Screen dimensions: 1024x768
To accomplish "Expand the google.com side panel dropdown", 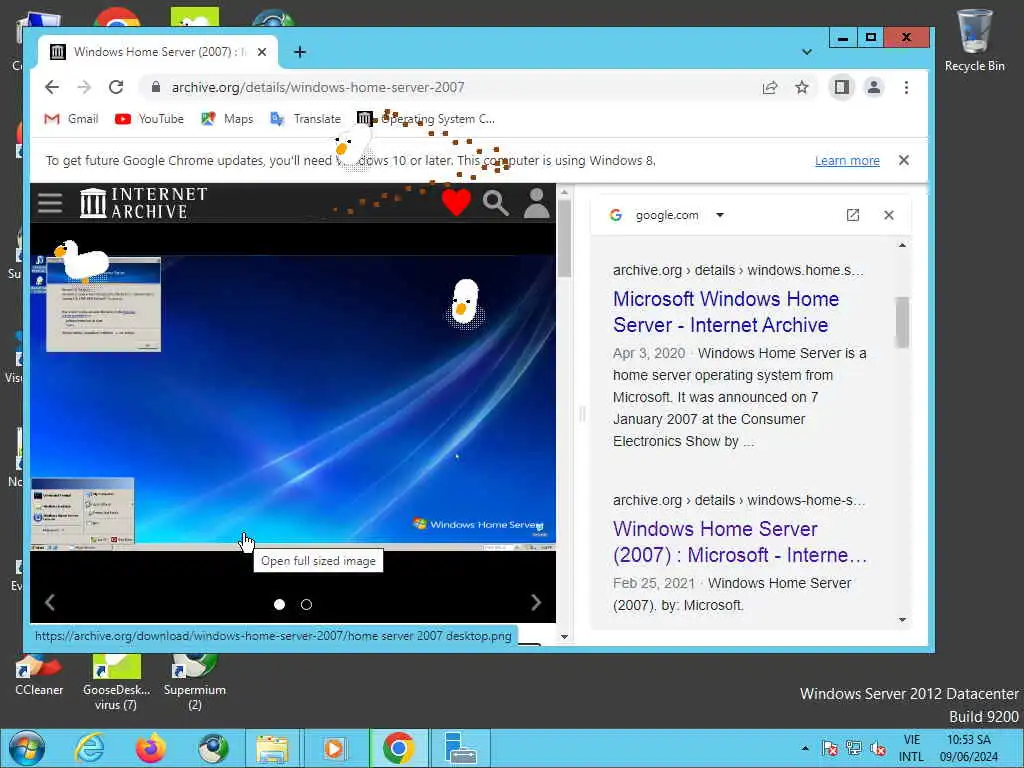I will pyautogui.click(x=720, y=215).
